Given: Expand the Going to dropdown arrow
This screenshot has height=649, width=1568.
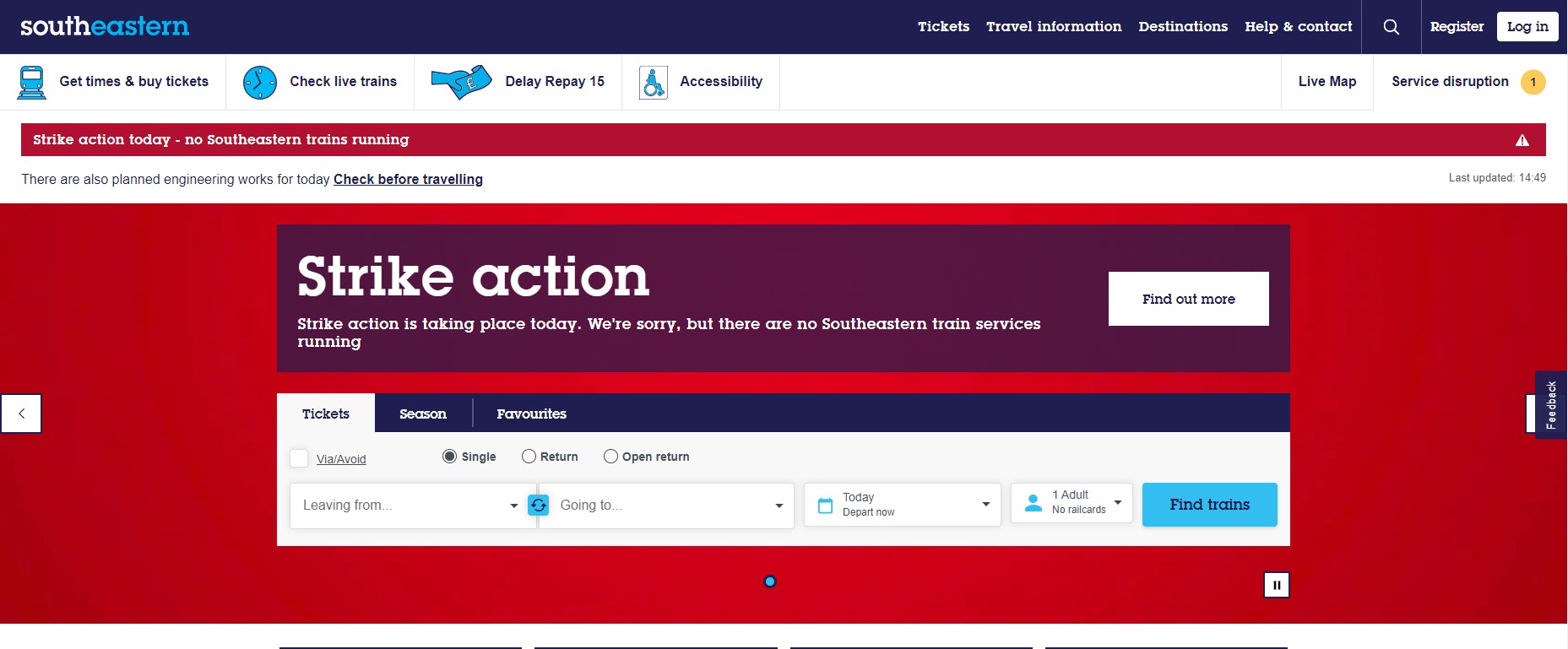Looking at the screenshot, I should [779, 506].
